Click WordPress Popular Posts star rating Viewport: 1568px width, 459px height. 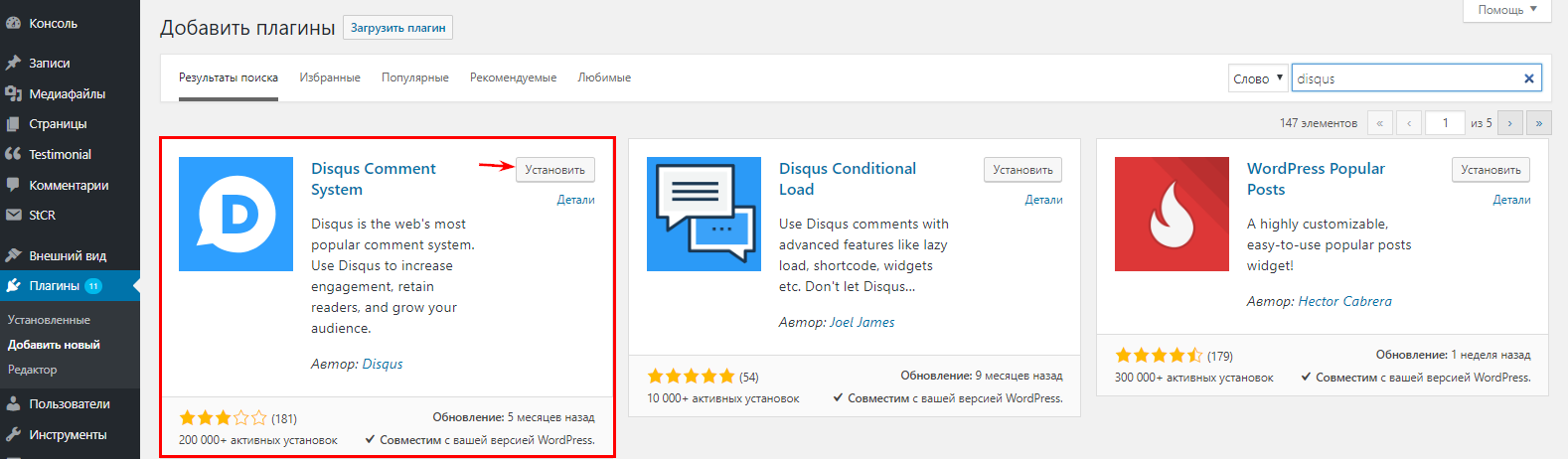[x=1159, y=355]
